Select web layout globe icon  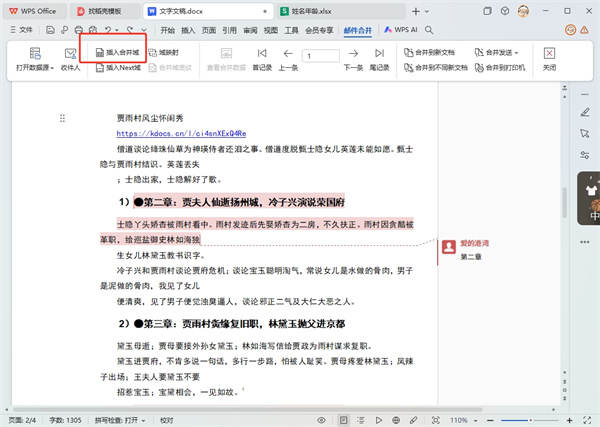pos(396,420)
